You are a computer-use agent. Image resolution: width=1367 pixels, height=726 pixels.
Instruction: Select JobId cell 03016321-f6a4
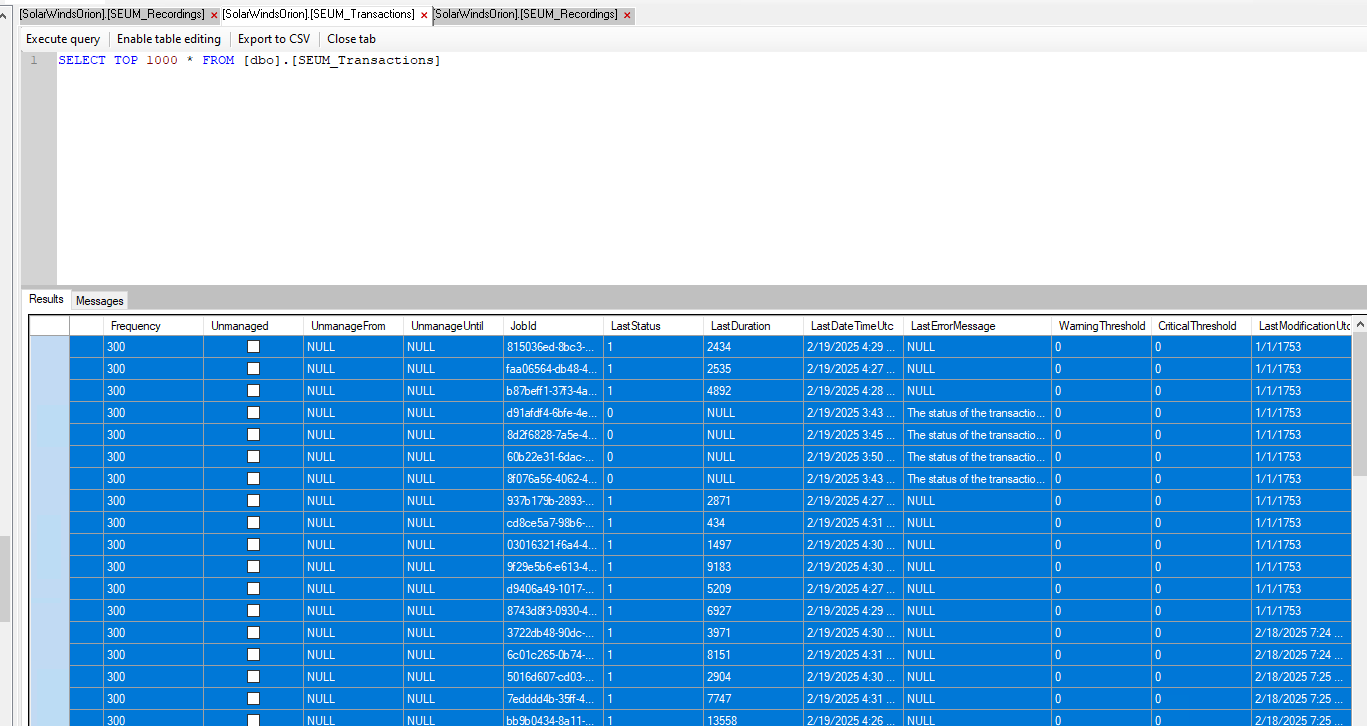coord(553,545)
